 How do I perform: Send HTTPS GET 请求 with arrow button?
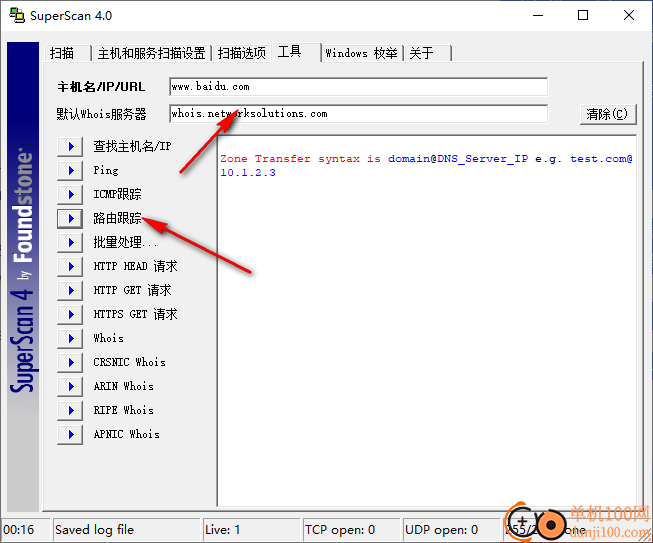pos(70,314)
